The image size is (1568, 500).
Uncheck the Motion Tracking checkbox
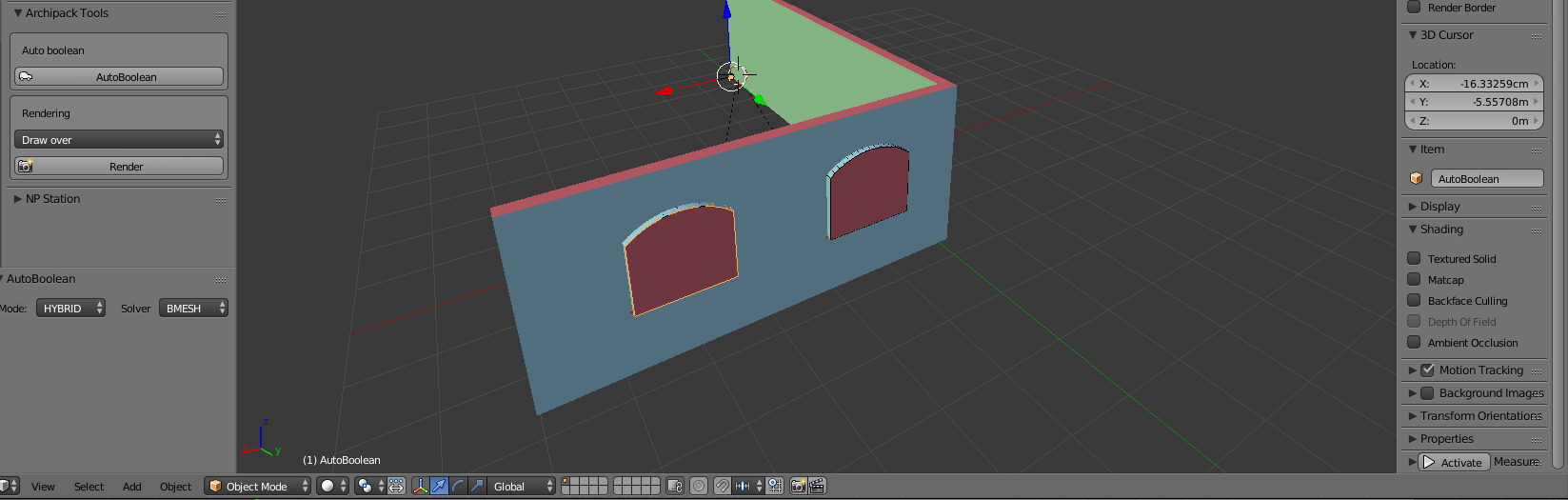tap(1427, 370)
